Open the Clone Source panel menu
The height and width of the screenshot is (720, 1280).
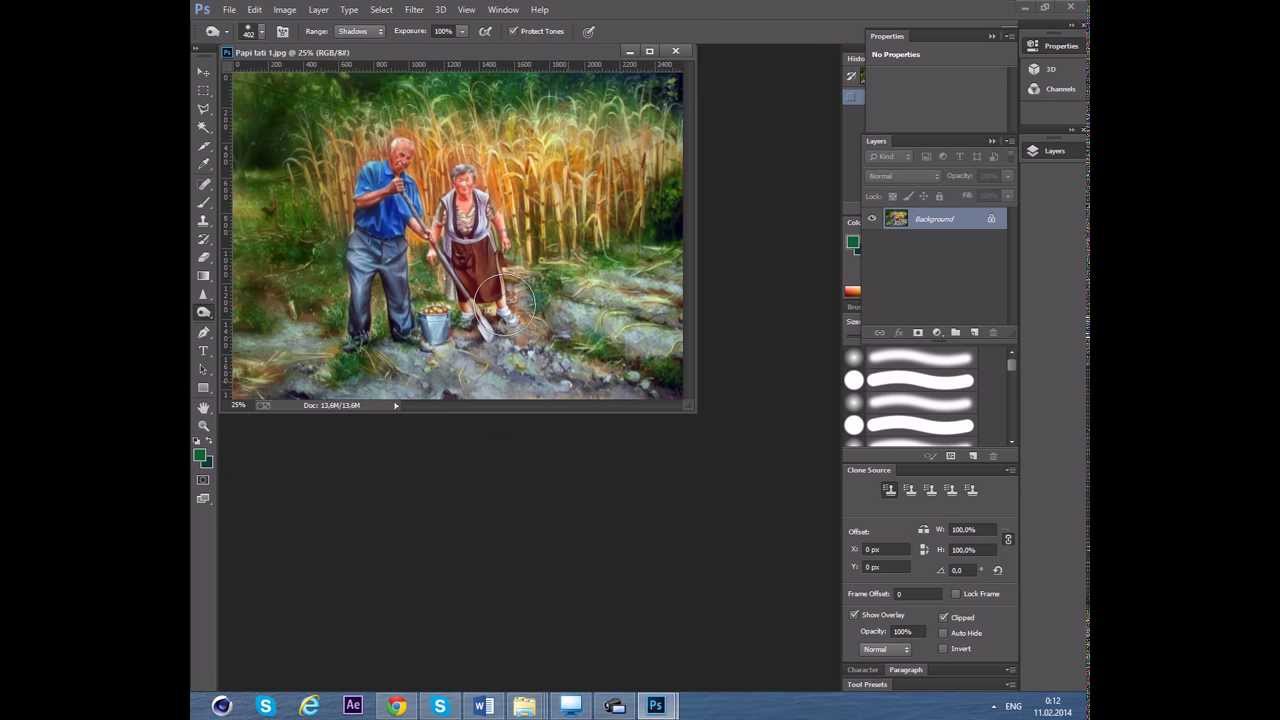1011,470
